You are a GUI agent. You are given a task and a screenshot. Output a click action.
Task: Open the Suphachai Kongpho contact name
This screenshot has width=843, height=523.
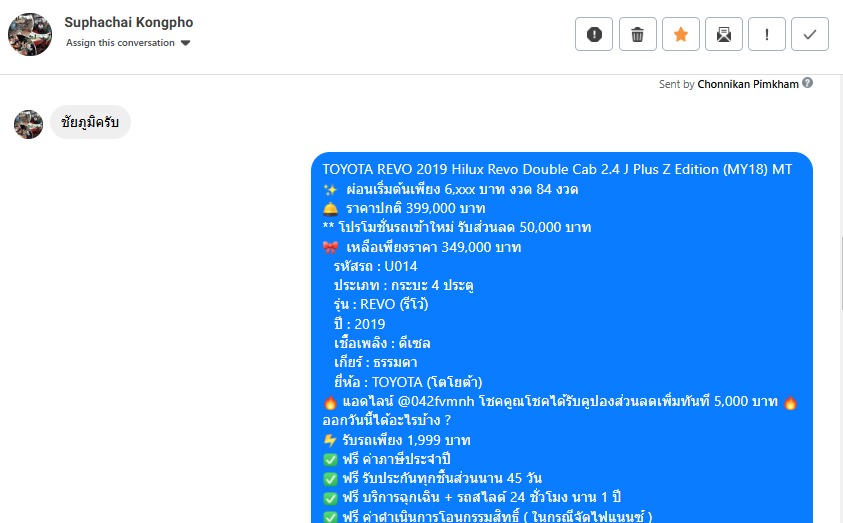point(128,22)
